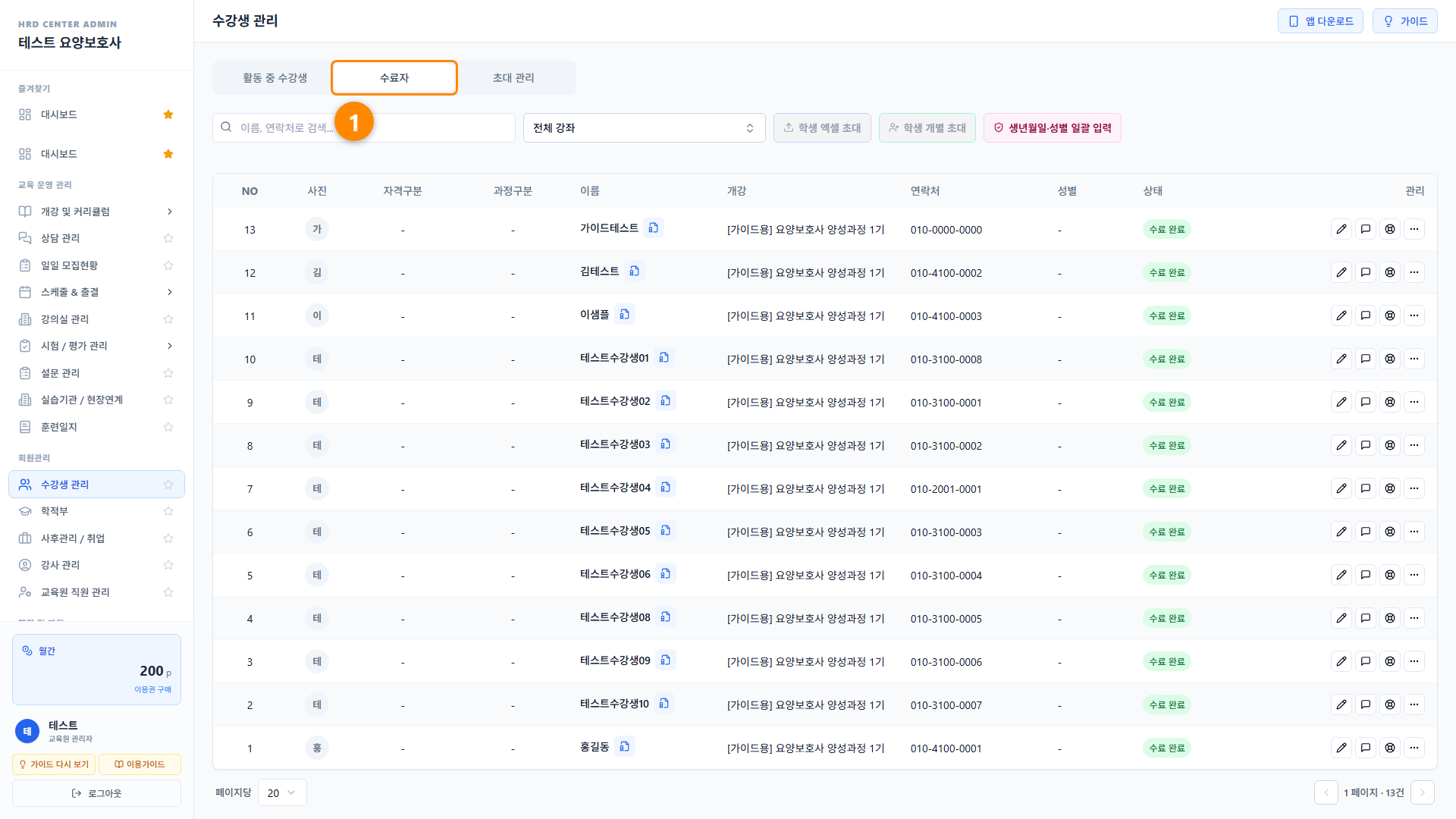The image size is (1456, 819).
Task: Switch to 활동 중 수강생 tab
Action: click(275, 77)
